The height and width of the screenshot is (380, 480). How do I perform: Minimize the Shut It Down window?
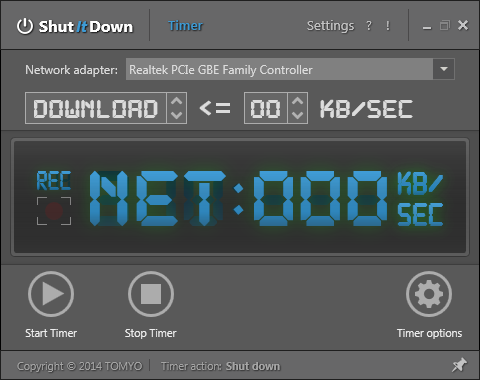pos(427,27)
